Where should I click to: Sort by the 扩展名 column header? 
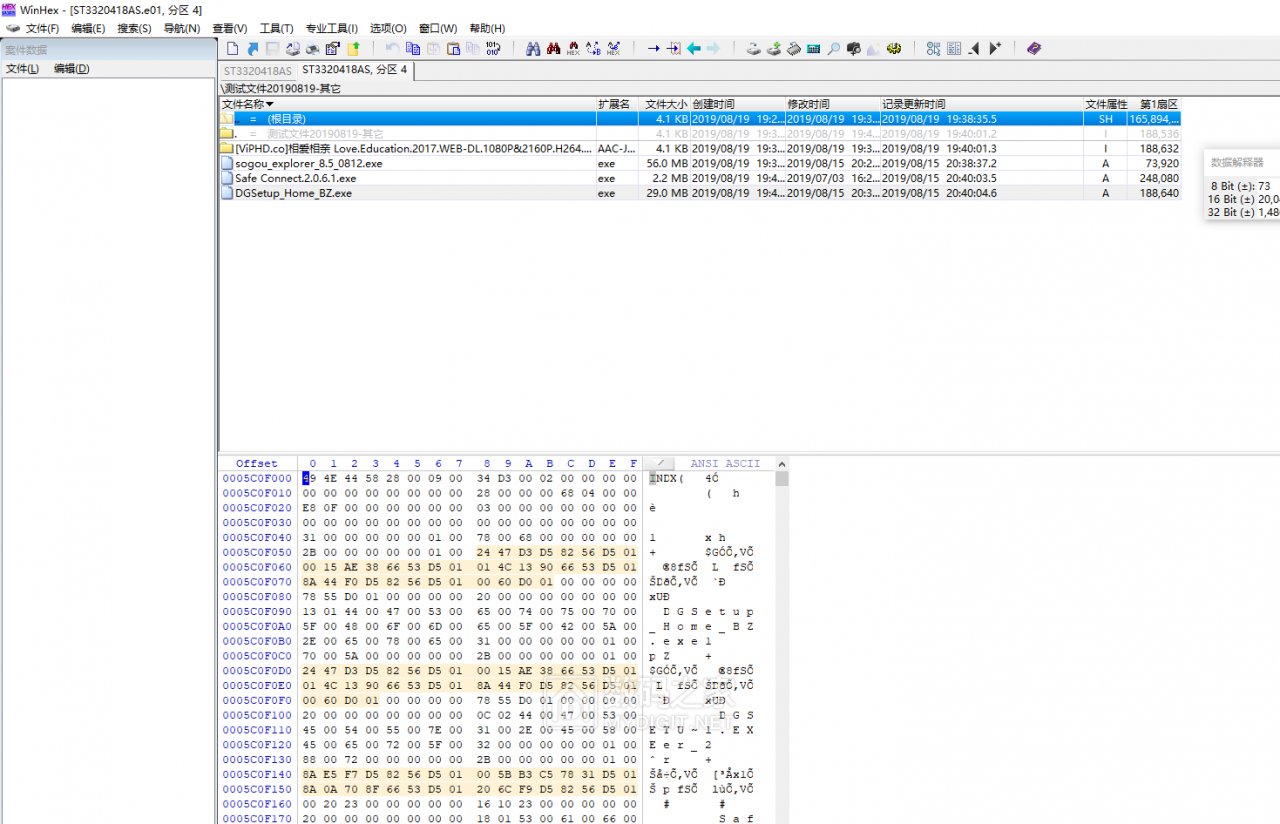point(616,104)
